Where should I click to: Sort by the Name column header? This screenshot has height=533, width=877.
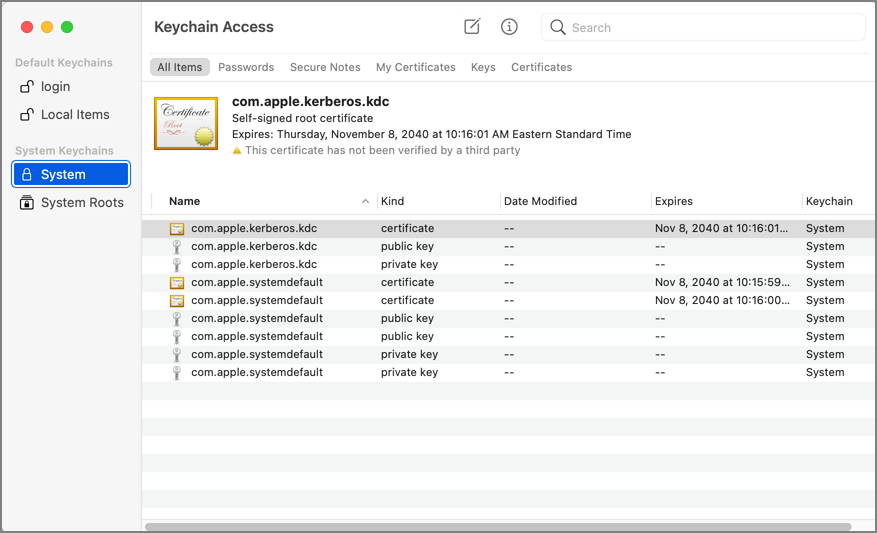[185, 201]
